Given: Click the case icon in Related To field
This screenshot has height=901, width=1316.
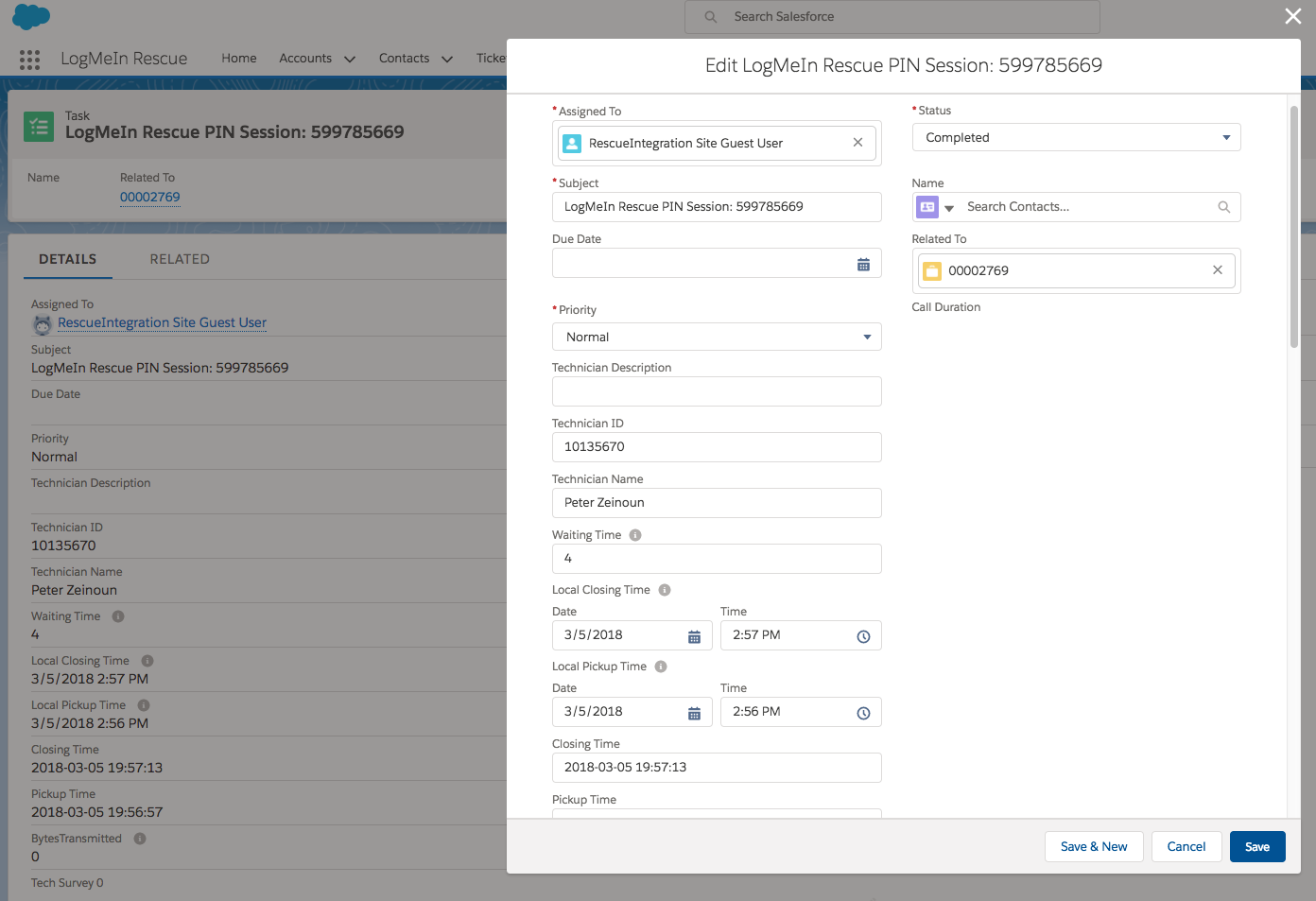Looking at the screenshot, I should point(932,271).
